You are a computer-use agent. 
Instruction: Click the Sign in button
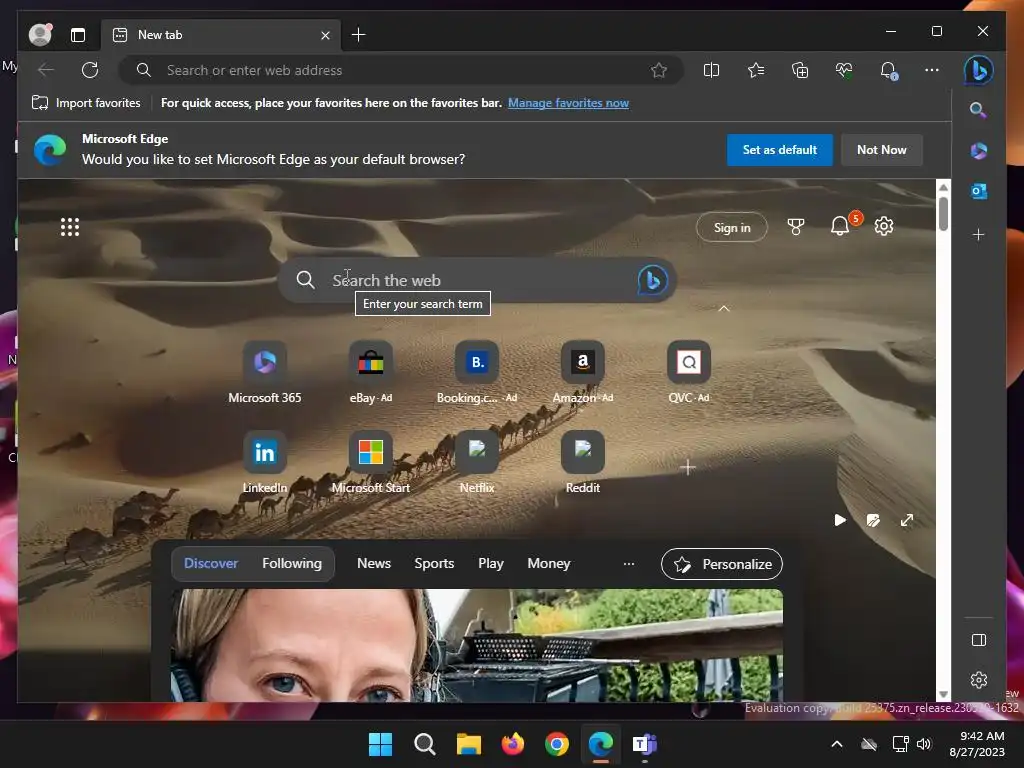click(x=731, y=227)
